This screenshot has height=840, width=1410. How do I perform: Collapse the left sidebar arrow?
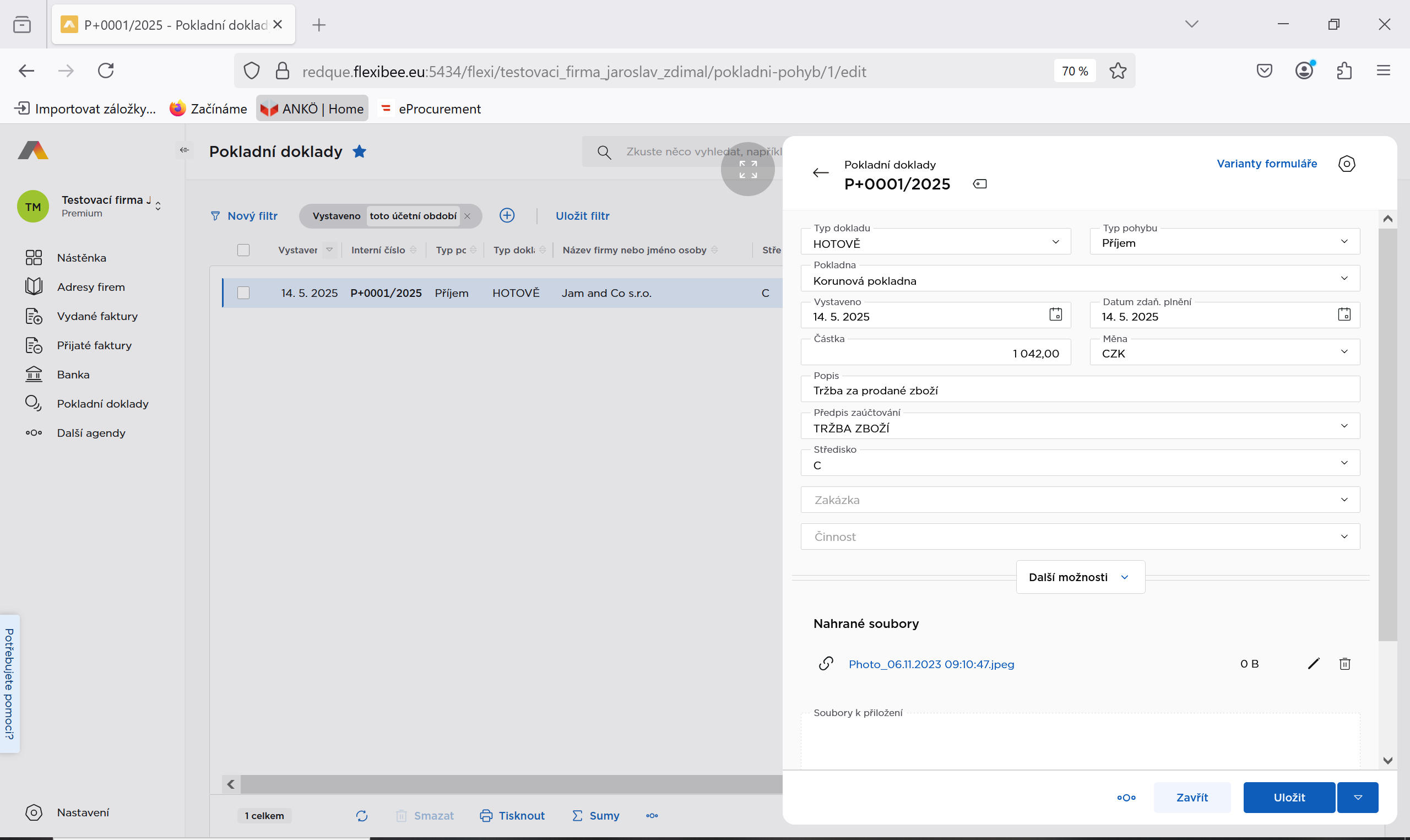pyautogui.click(x=184, y=150)
